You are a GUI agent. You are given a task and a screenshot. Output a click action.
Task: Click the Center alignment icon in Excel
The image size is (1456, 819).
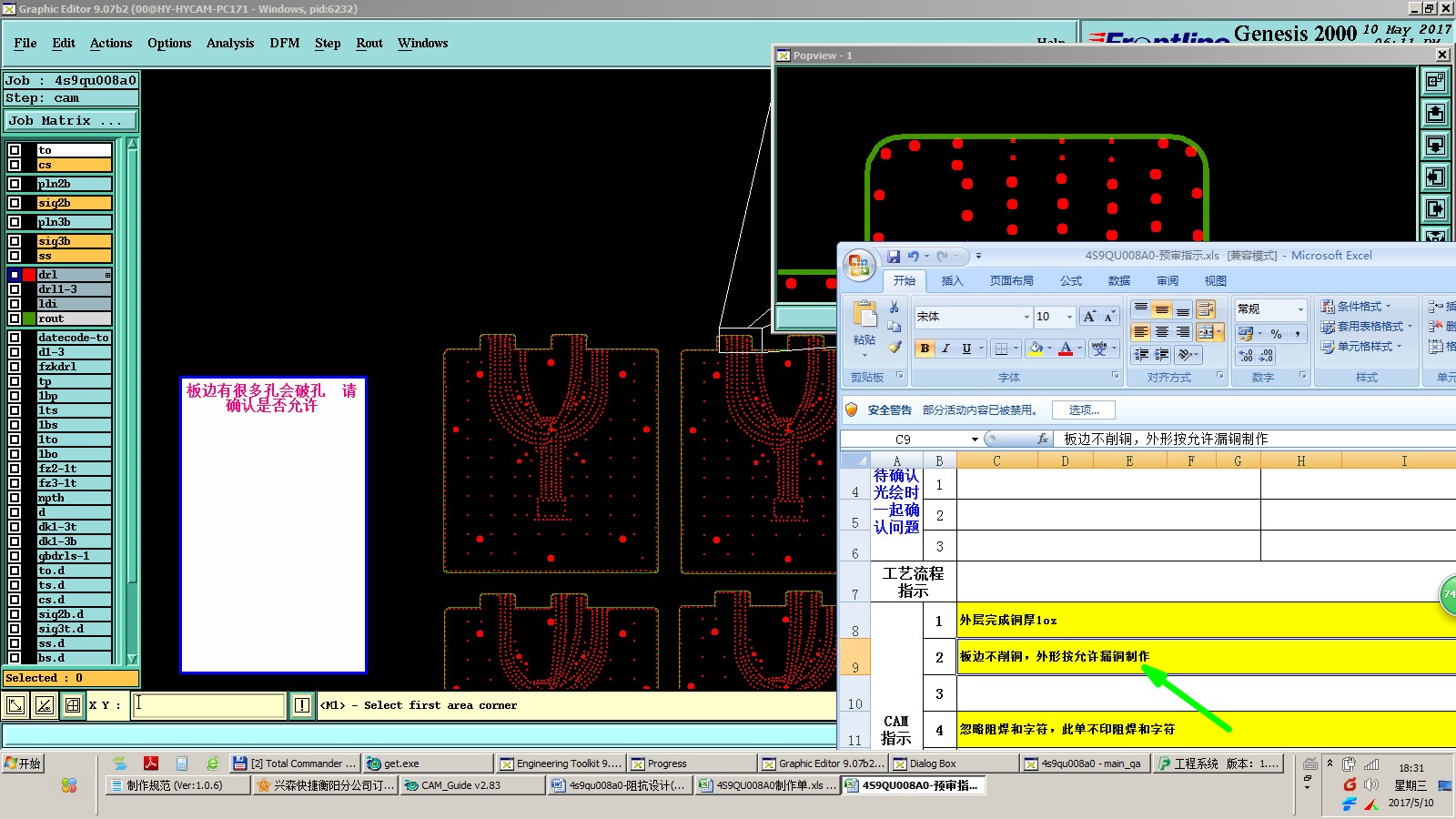pos(1162,332)
